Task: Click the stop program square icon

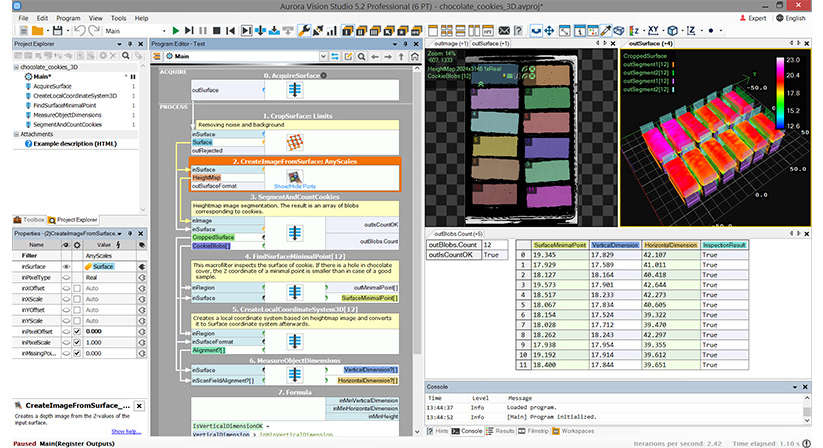Action: [216, 31]
